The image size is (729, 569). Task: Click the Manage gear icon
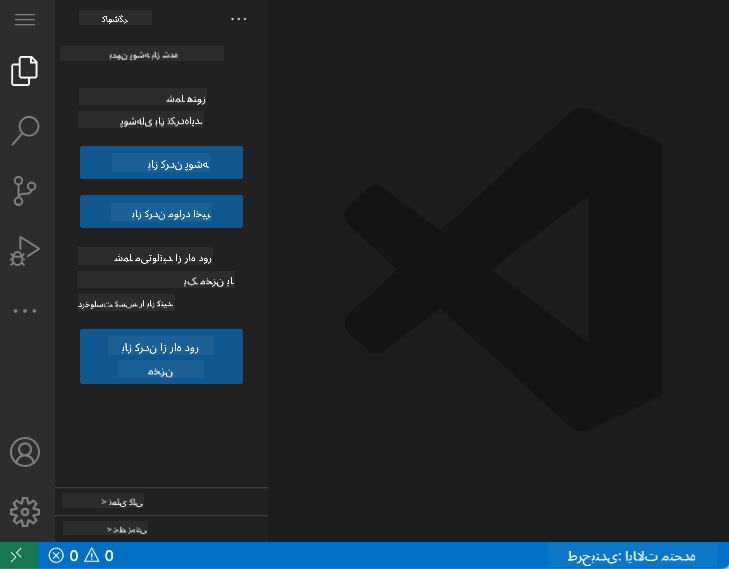(25, 511)
